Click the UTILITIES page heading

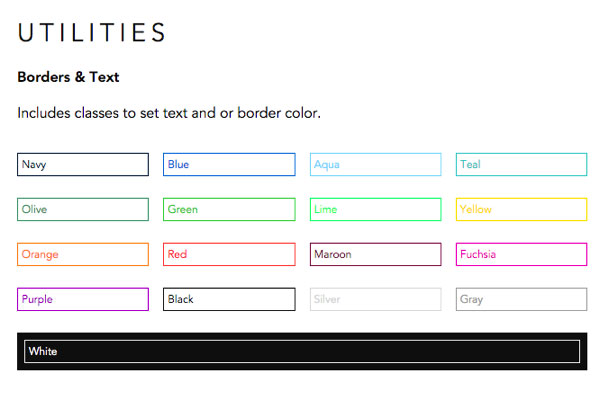coord(92,32)
